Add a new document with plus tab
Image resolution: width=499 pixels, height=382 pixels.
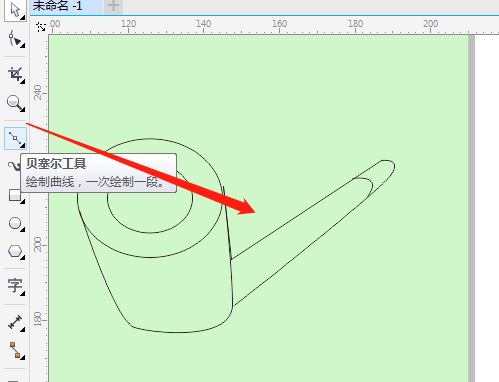coord(113,6)
